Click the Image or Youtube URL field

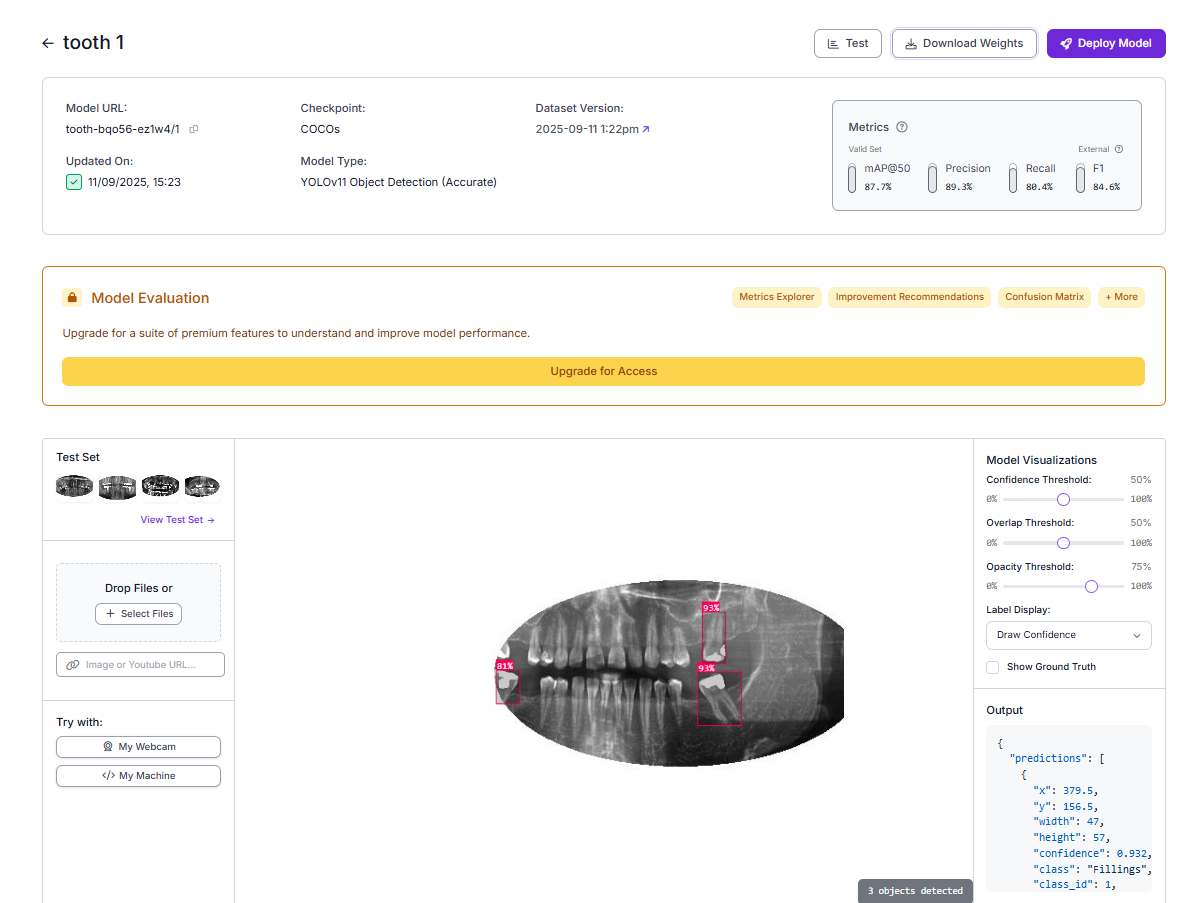point(140,664)
